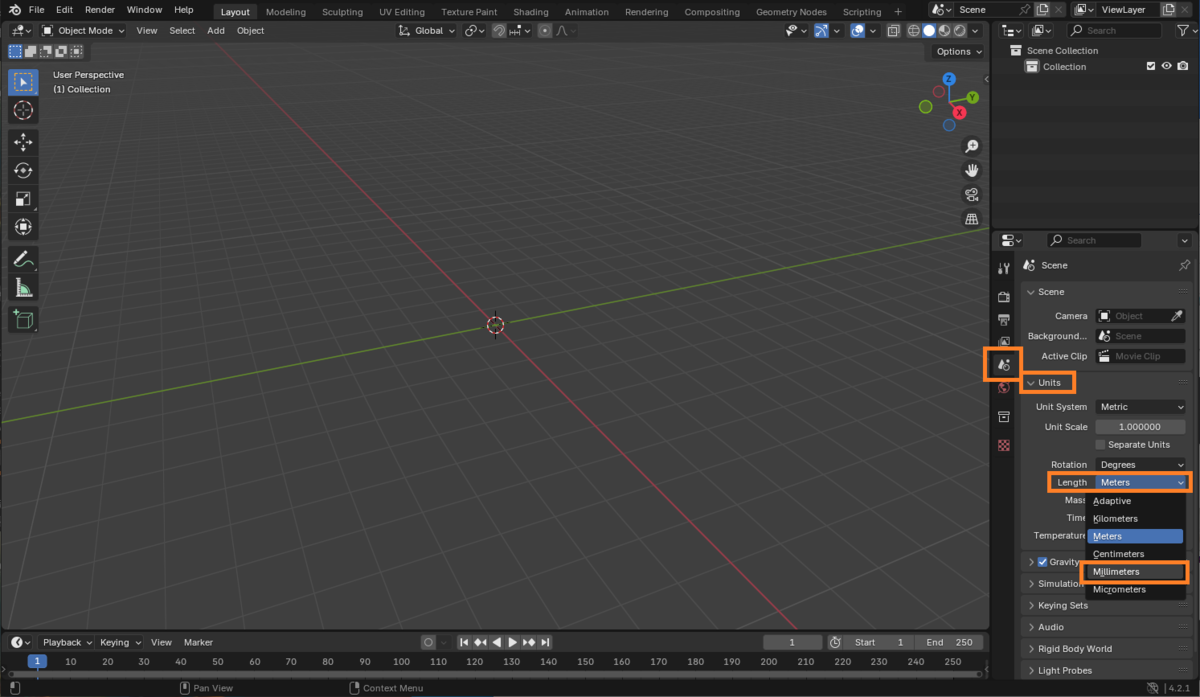Click the pin icon in Scene header
Screen dimensions: 1200x697
tap(1185, 265)
